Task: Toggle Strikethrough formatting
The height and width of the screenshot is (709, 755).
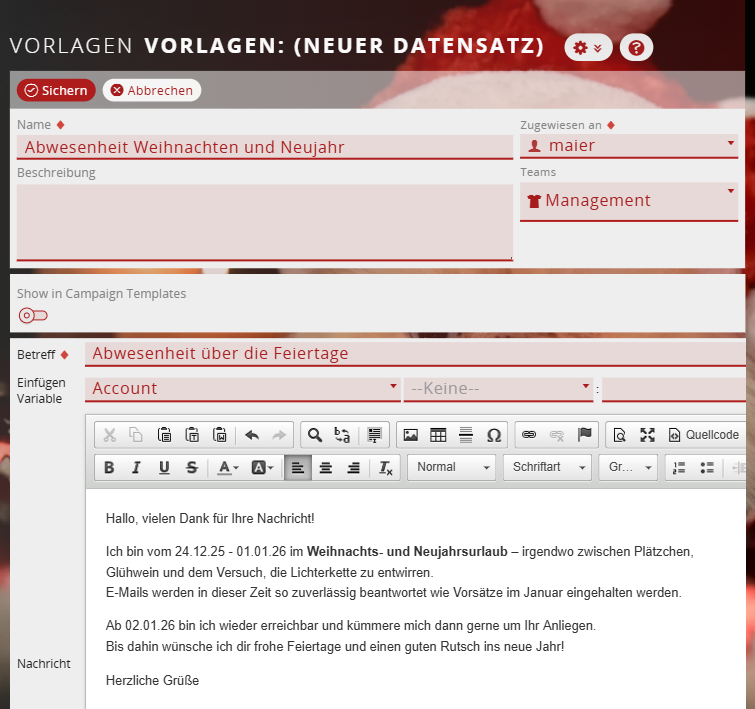Action: (x=192, y=467)
